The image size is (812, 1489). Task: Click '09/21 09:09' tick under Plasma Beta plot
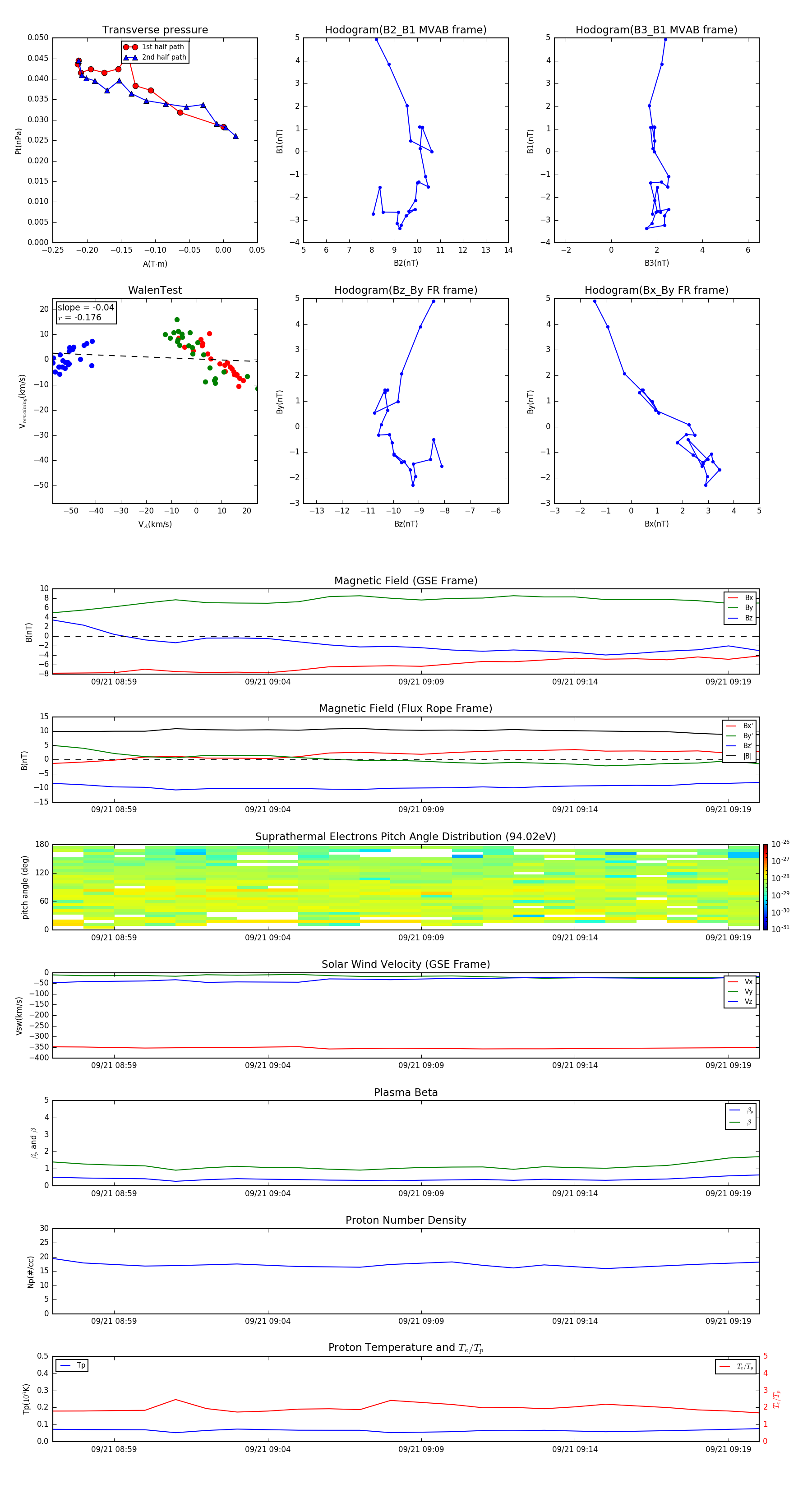421,1193
